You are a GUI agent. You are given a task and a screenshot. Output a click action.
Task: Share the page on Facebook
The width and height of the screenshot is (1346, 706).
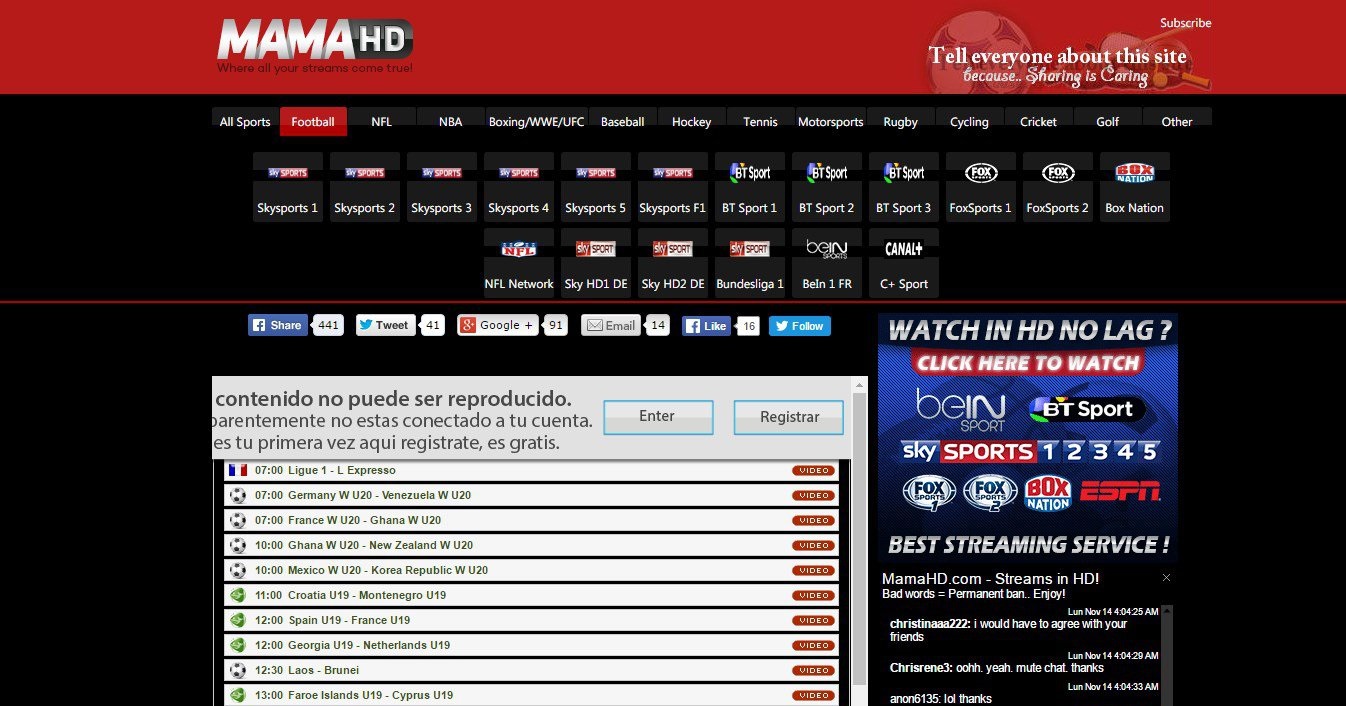tap(277, 325)
